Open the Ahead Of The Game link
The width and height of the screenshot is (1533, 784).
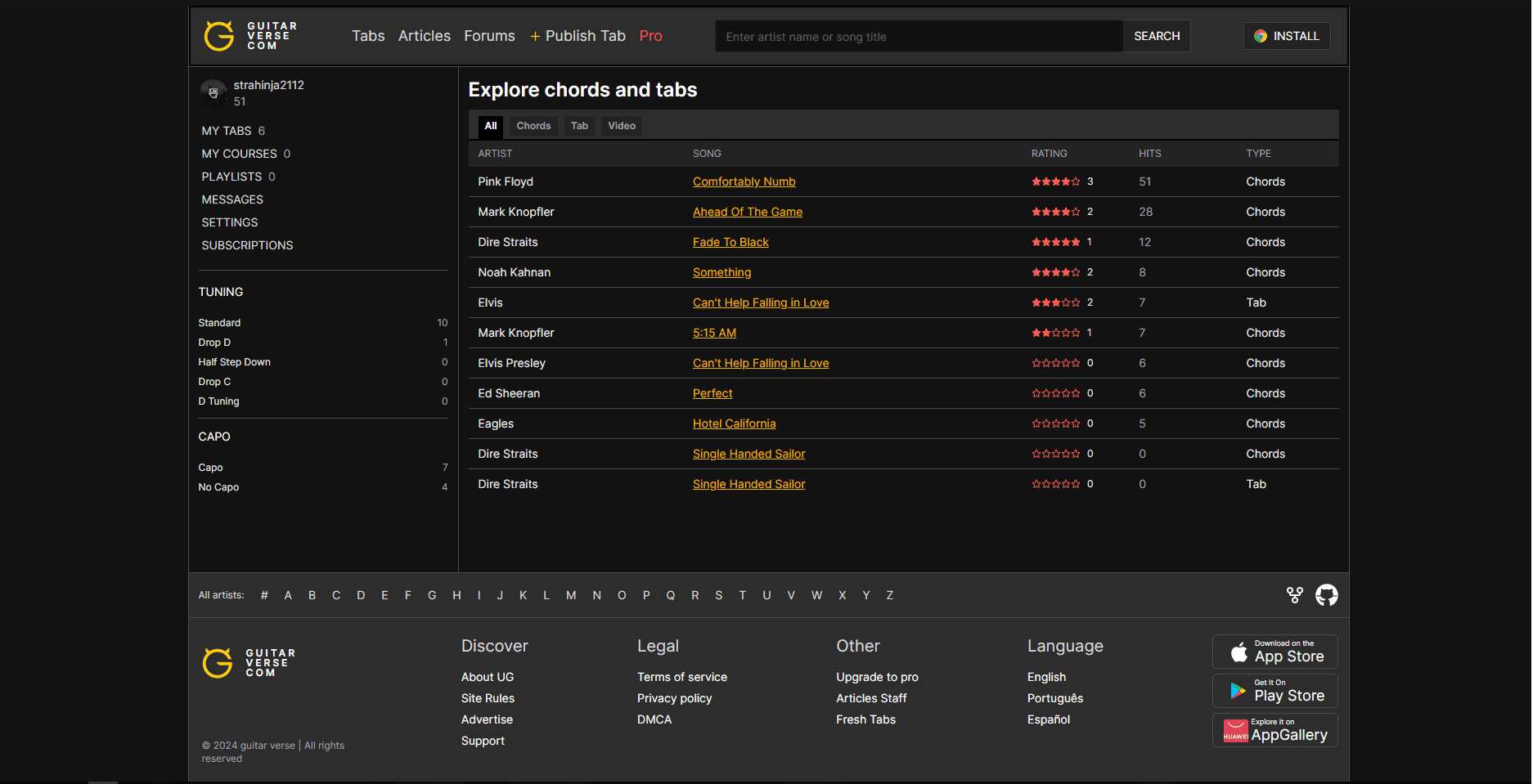point(748,212)
